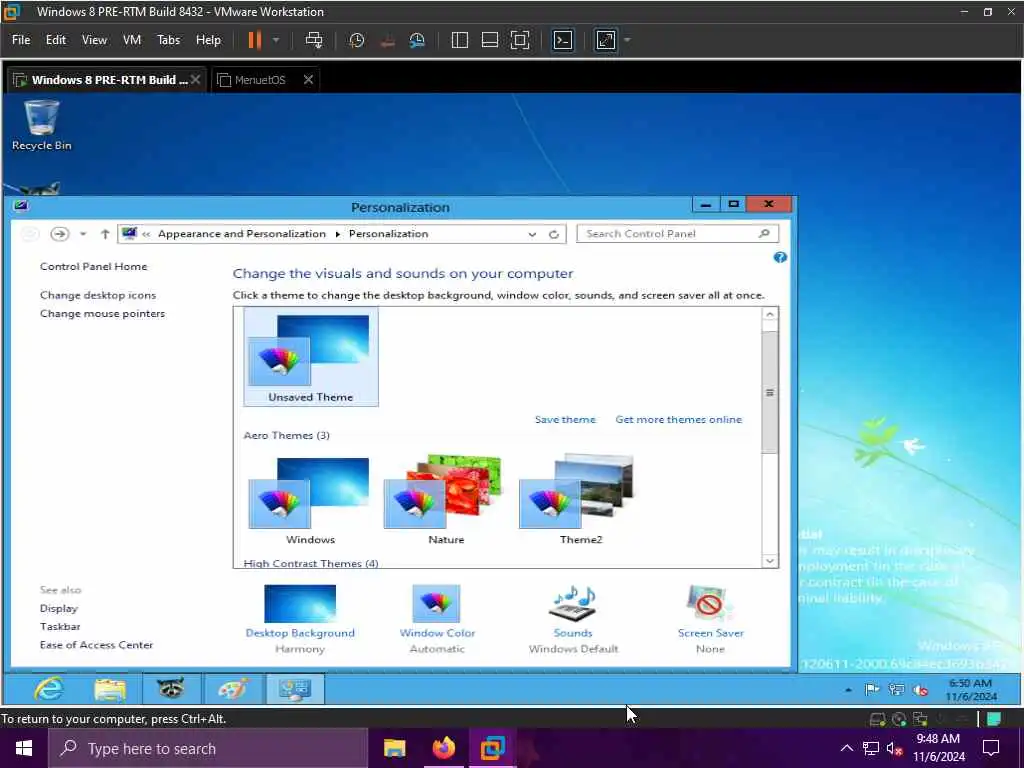Close the MenuetOS tab
This screenshot has width=1024, height=768.
coord(308,80)
